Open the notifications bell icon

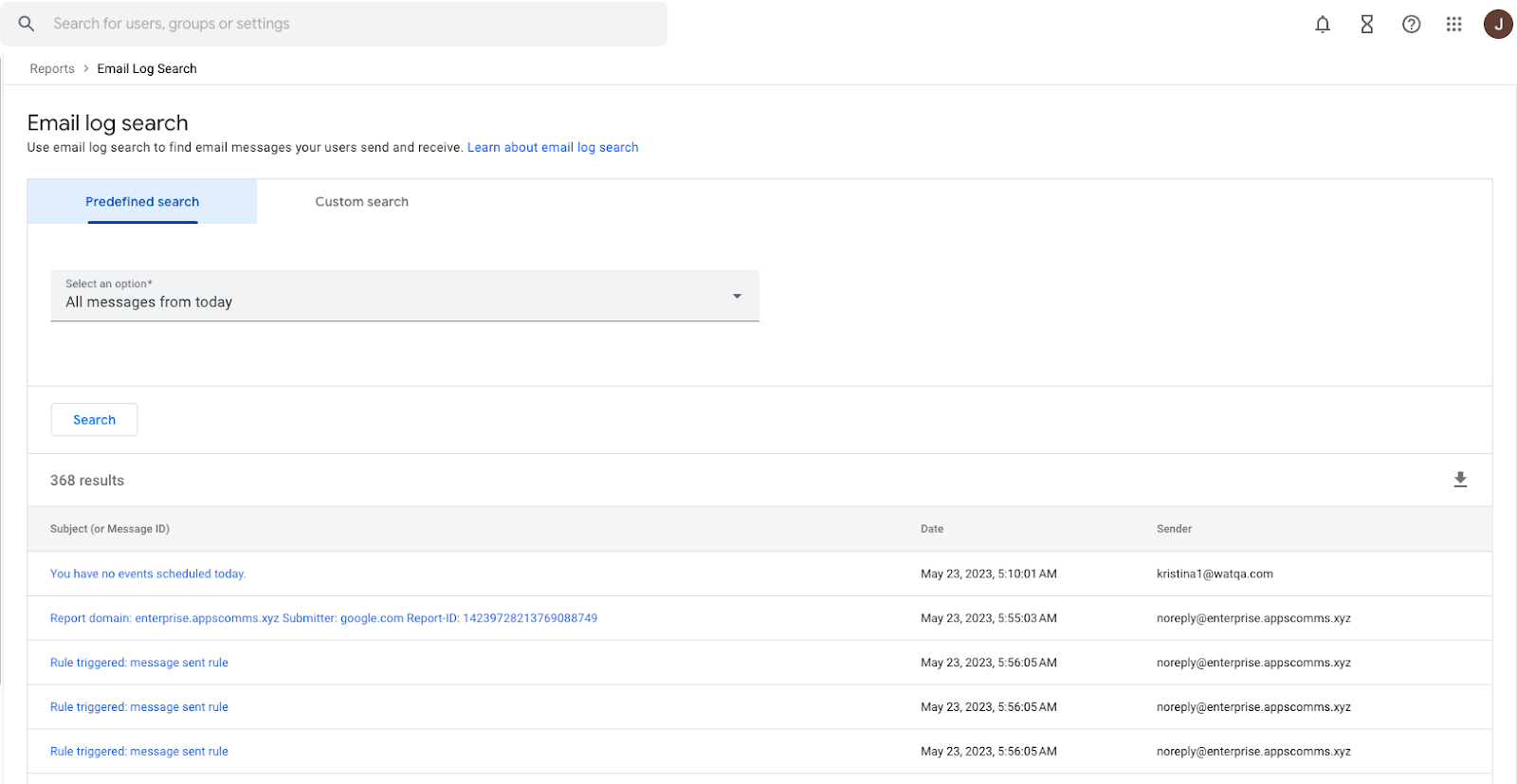pos(1323,25)
